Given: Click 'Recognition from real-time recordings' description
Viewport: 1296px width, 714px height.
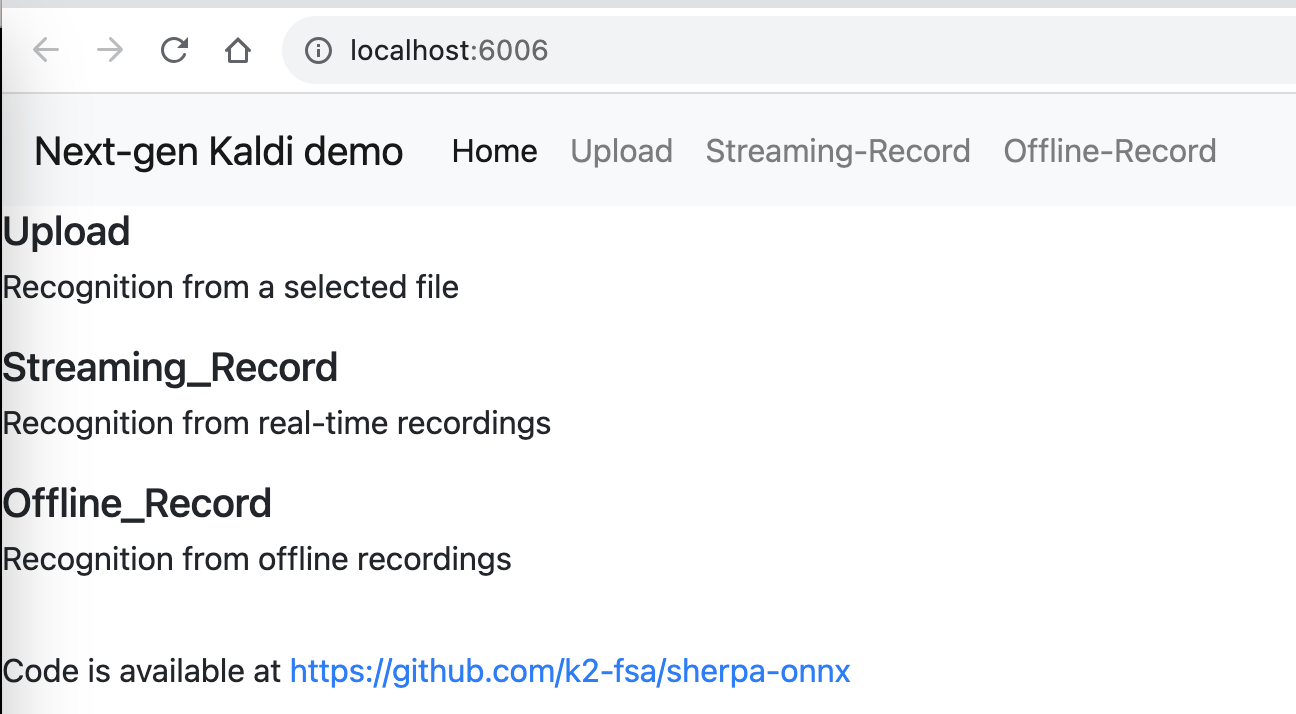Looking at the screenshot, I should coord(277,424).
